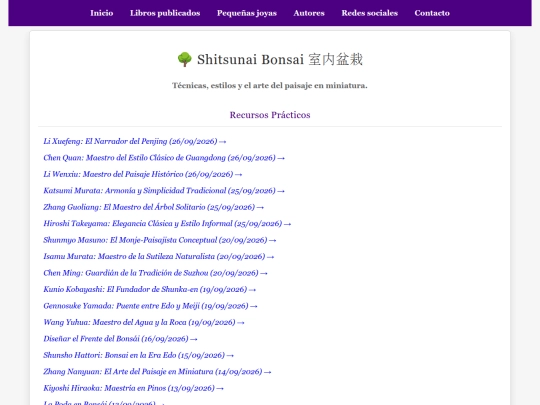
Task: Open Chen Ming: Guardián de la Tradición de Suzhou
Action: click(155, 273)
